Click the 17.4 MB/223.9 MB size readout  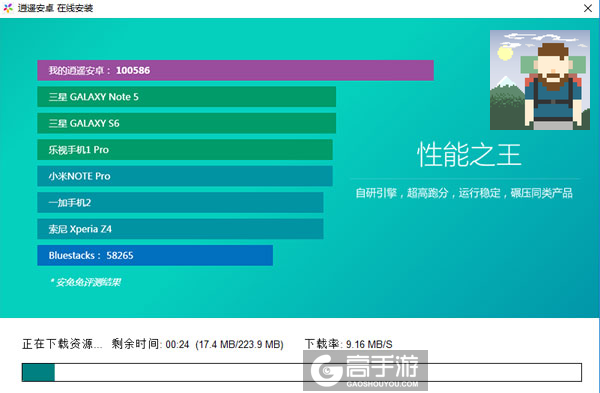tap(240, 344)
